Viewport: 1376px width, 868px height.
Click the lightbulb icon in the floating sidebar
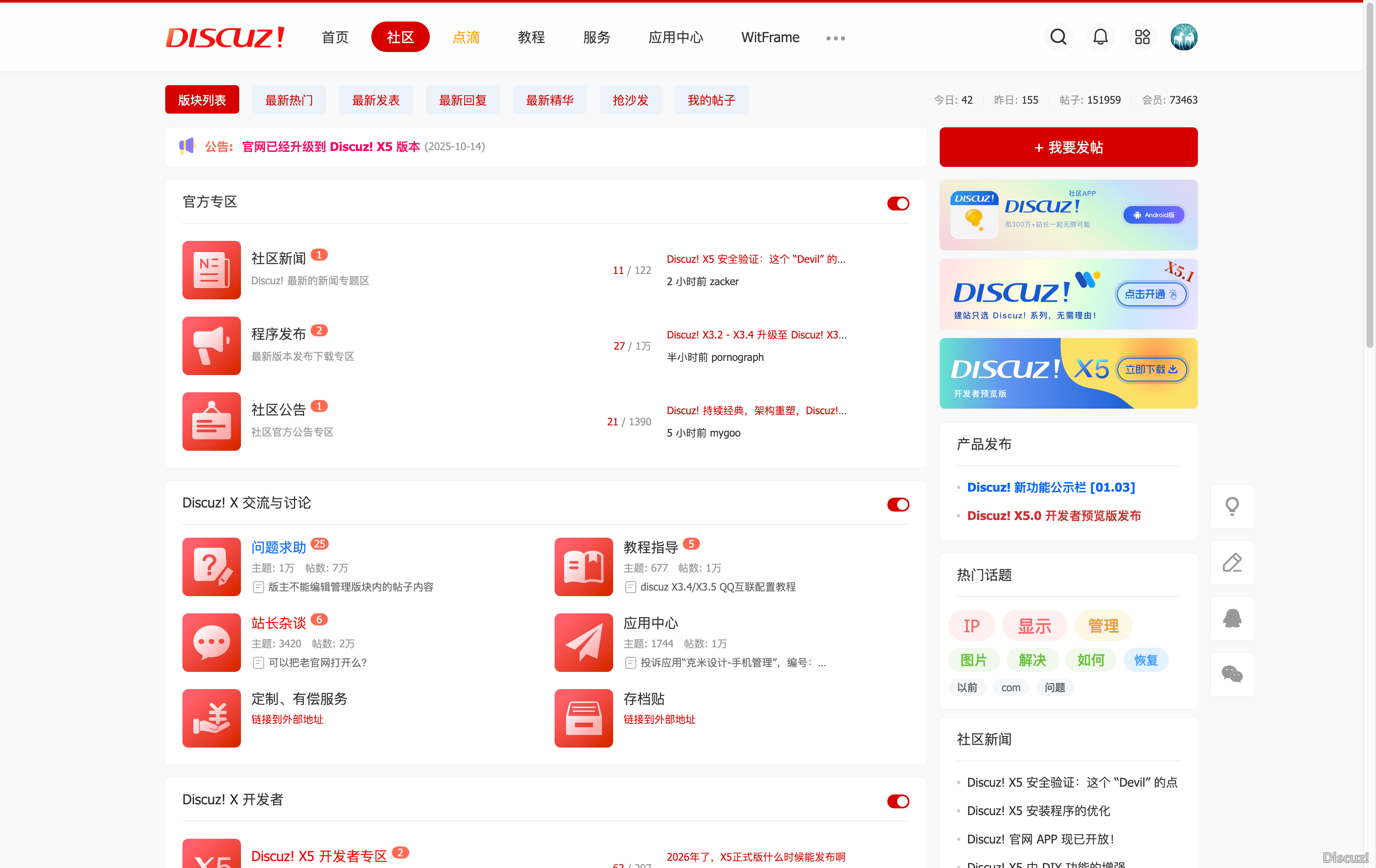pos(1232,506)
